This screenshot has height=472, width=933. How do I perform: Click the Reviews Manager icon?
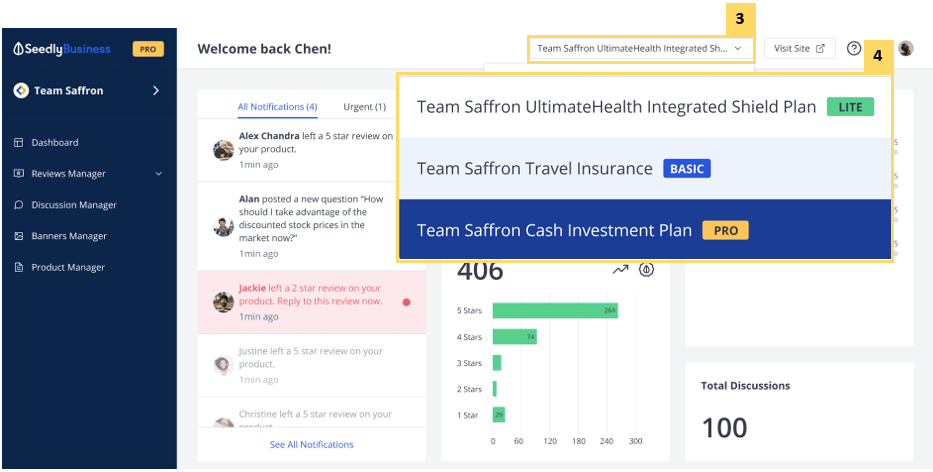click(19, 174)
